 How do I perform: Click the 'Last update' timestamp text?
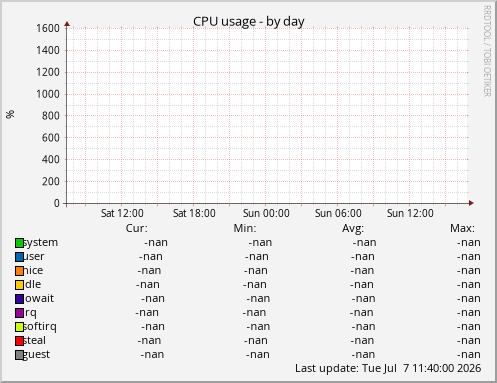tap(388, 368)
